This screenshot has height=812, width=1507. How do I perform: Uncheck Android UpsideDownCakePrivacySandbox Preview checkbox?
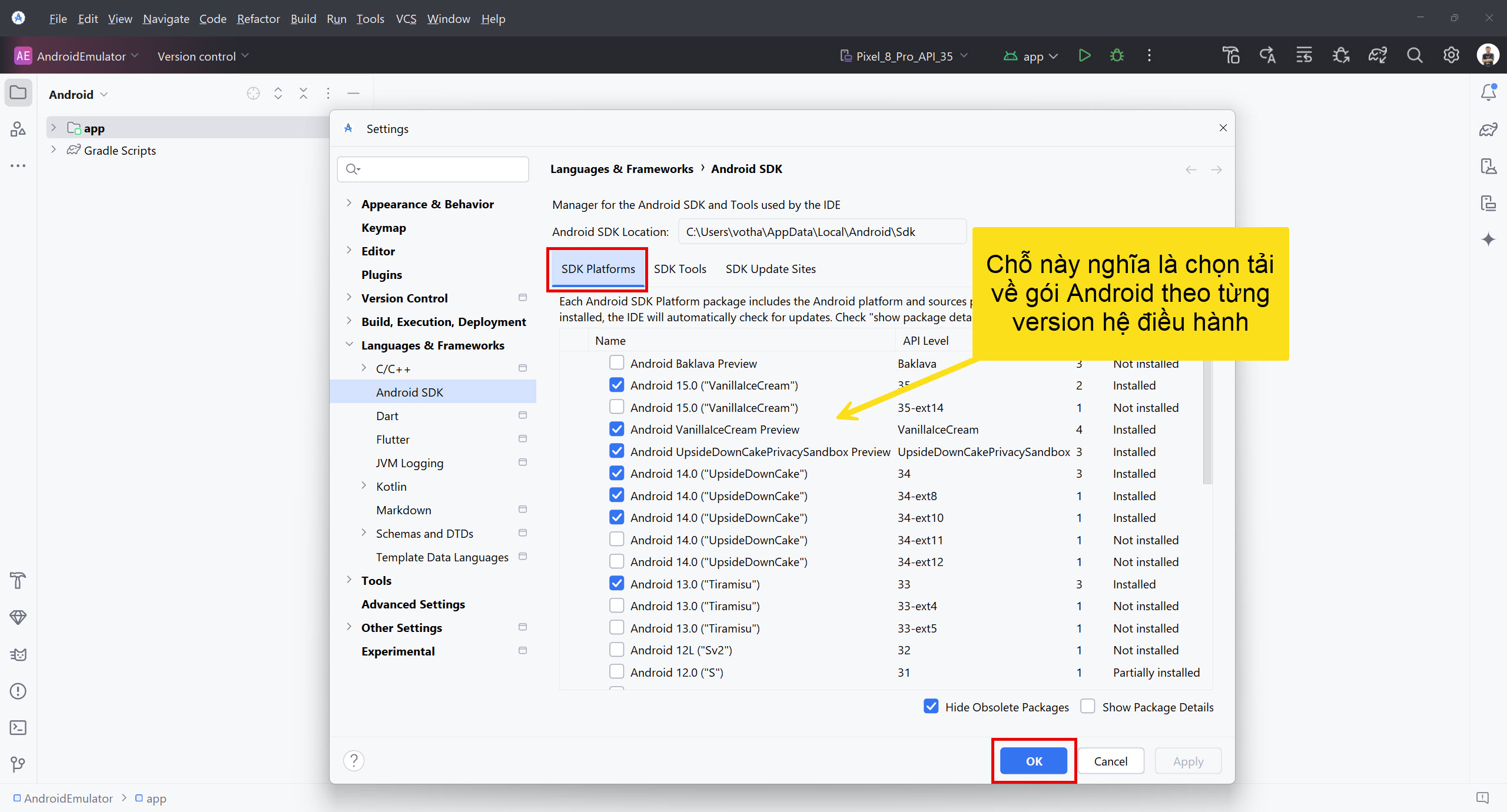pos(616,451)
